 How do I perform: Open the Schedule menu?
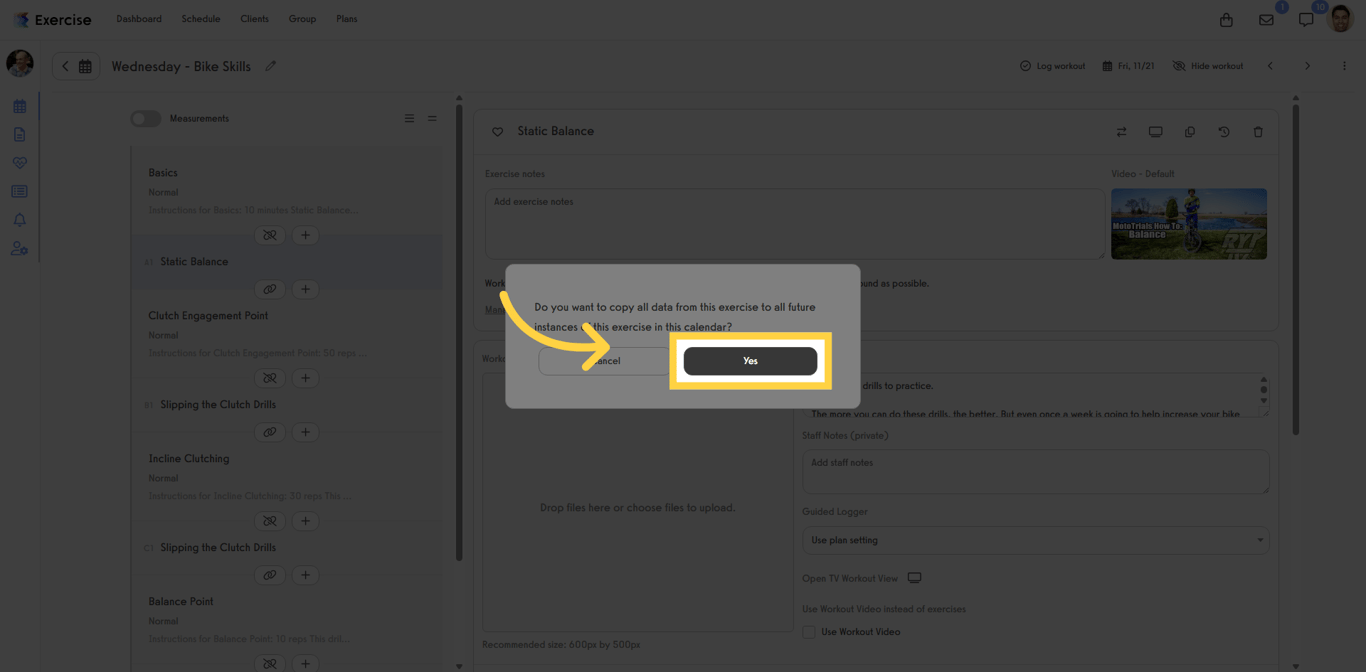(201, 19)
